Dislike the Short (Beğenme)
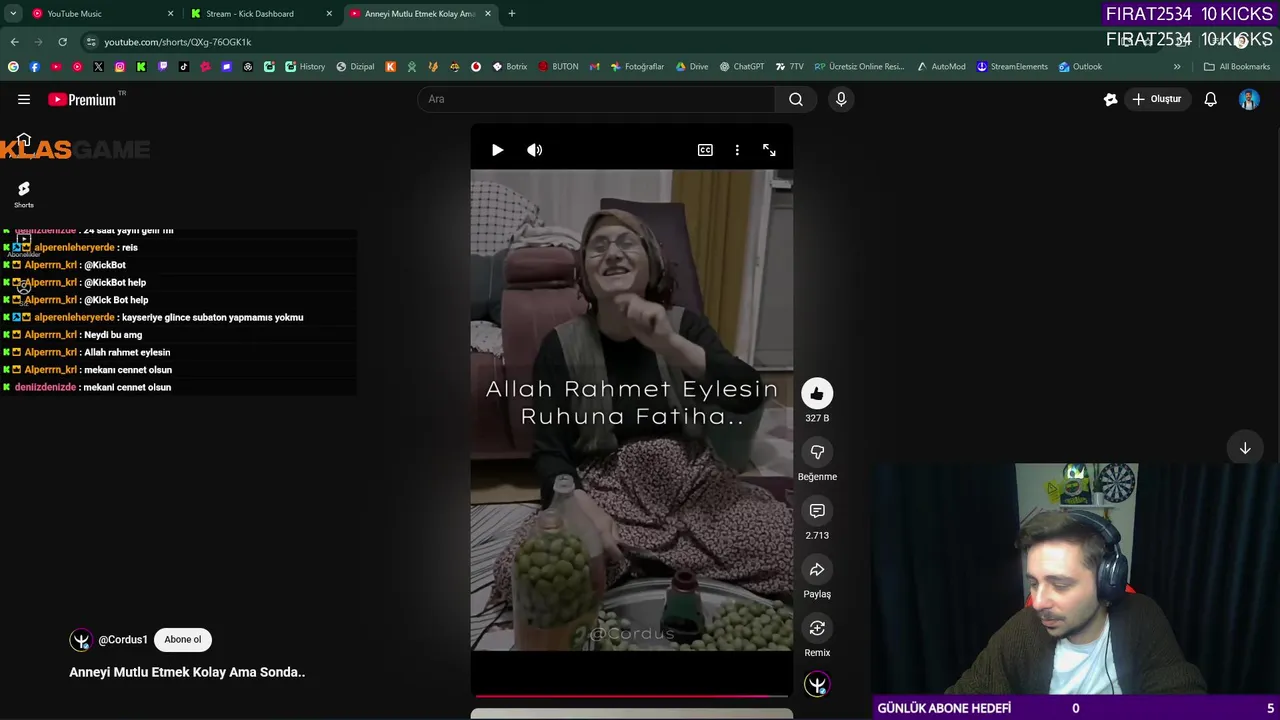1280x720 pixels. coord(817,452)
